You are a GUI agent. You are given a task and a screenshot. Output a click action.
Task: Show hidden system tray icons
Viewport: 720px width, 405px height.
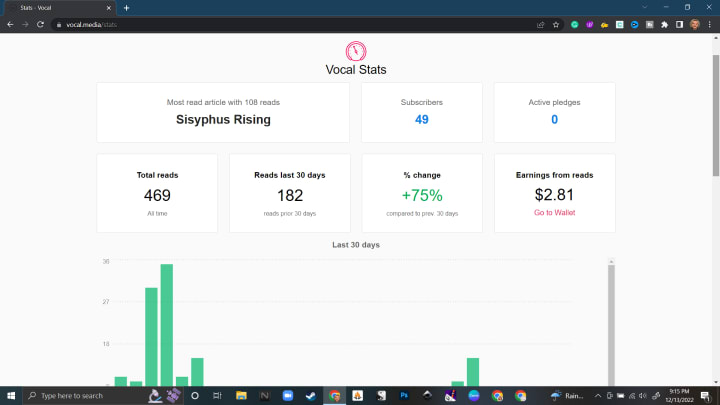tap(598, 395)
